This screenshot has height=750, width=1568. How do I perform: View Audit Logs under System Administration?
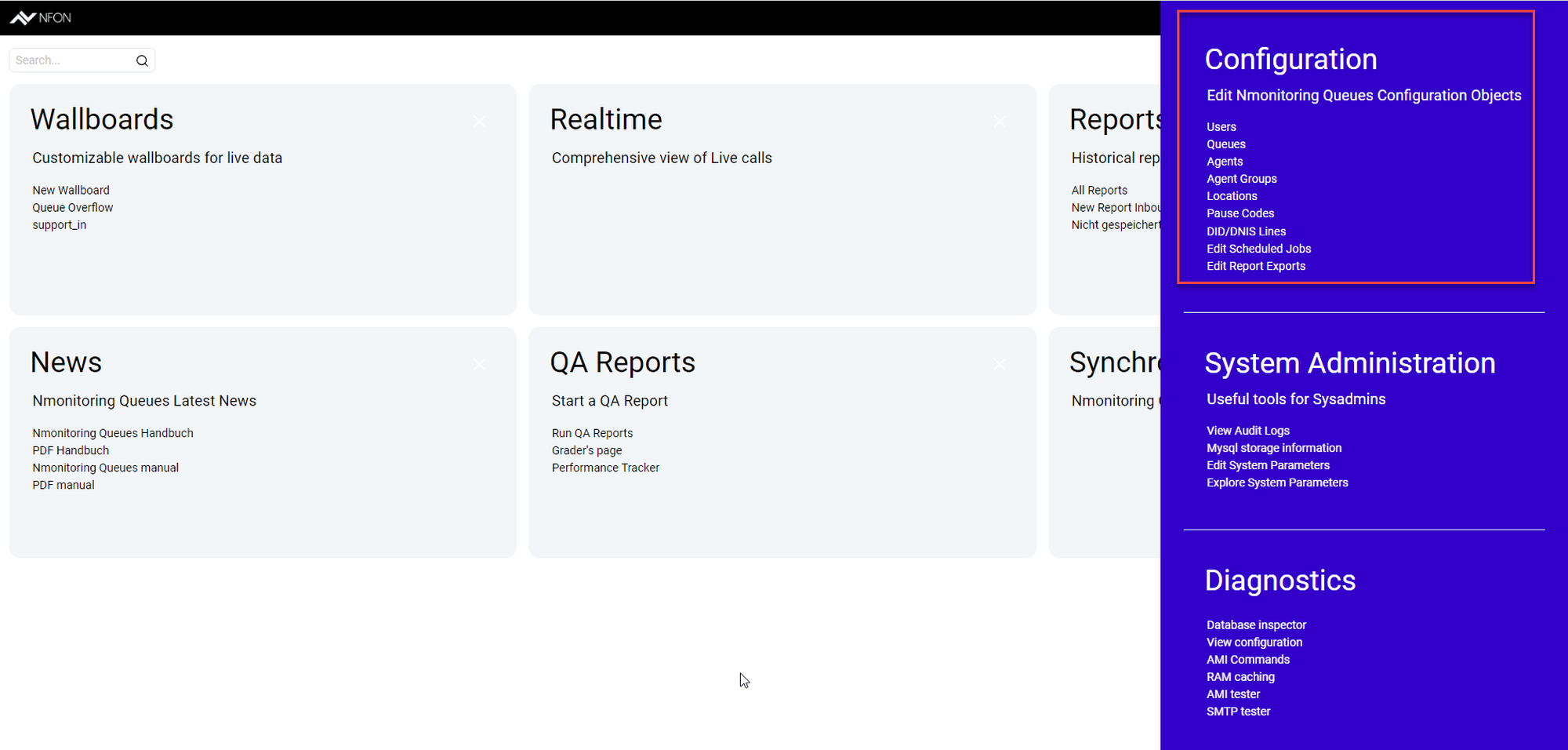point(1247,431)
